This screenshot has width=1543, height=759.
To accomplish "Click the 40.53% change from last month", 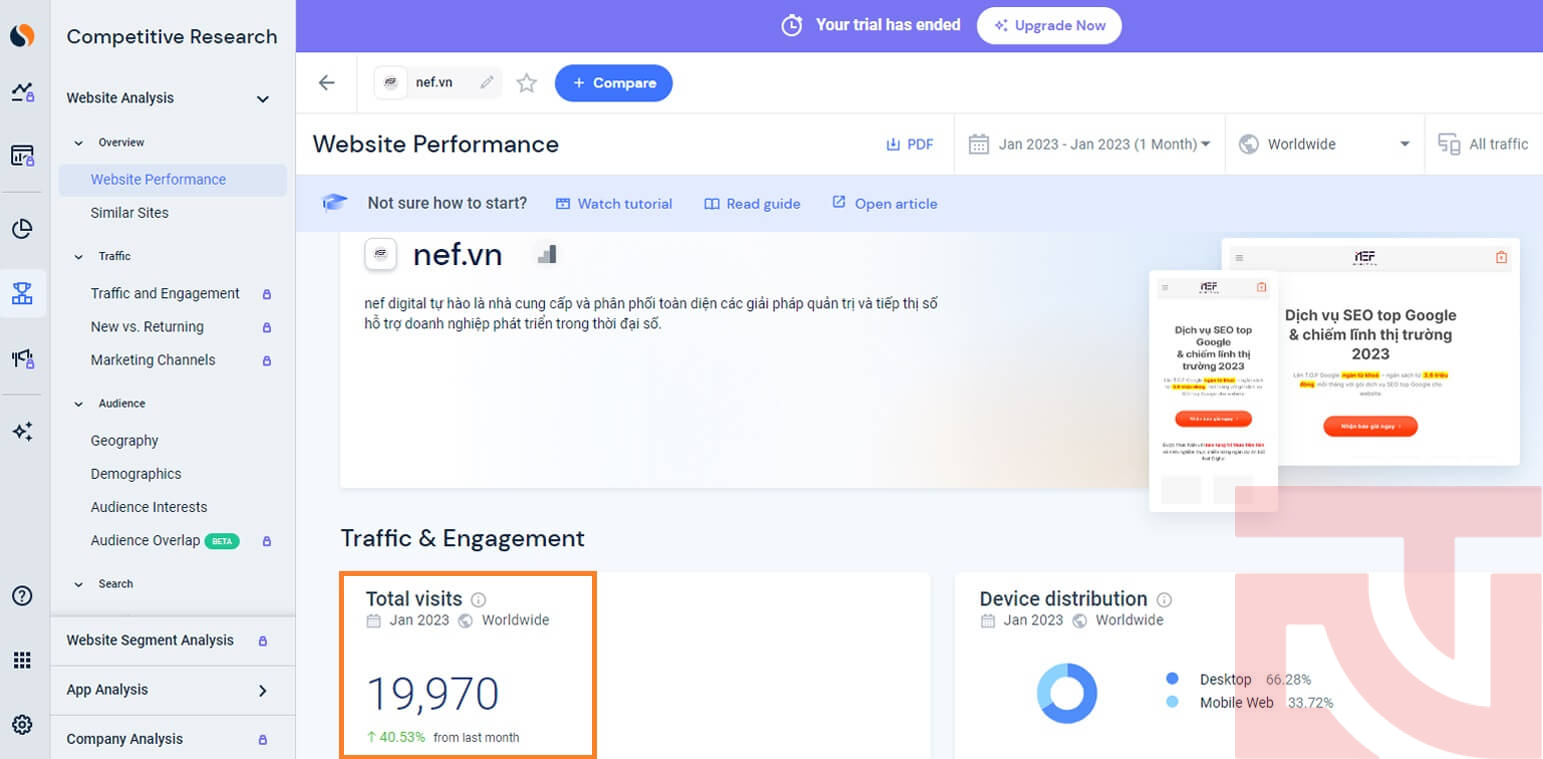I will coord(396,738).
